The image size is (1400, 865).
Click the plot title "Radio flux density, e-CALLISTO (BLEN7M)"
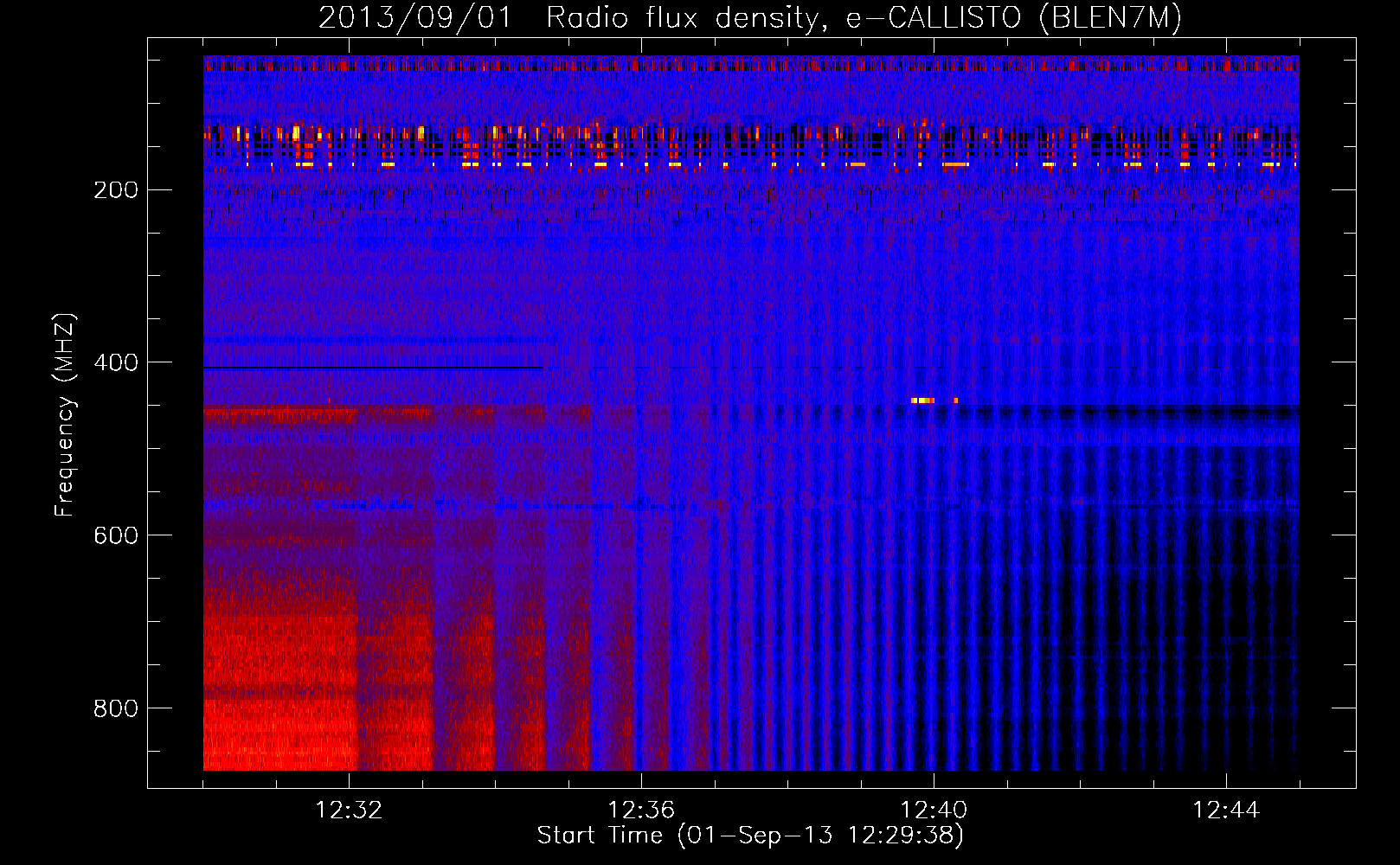click(864, 17)
